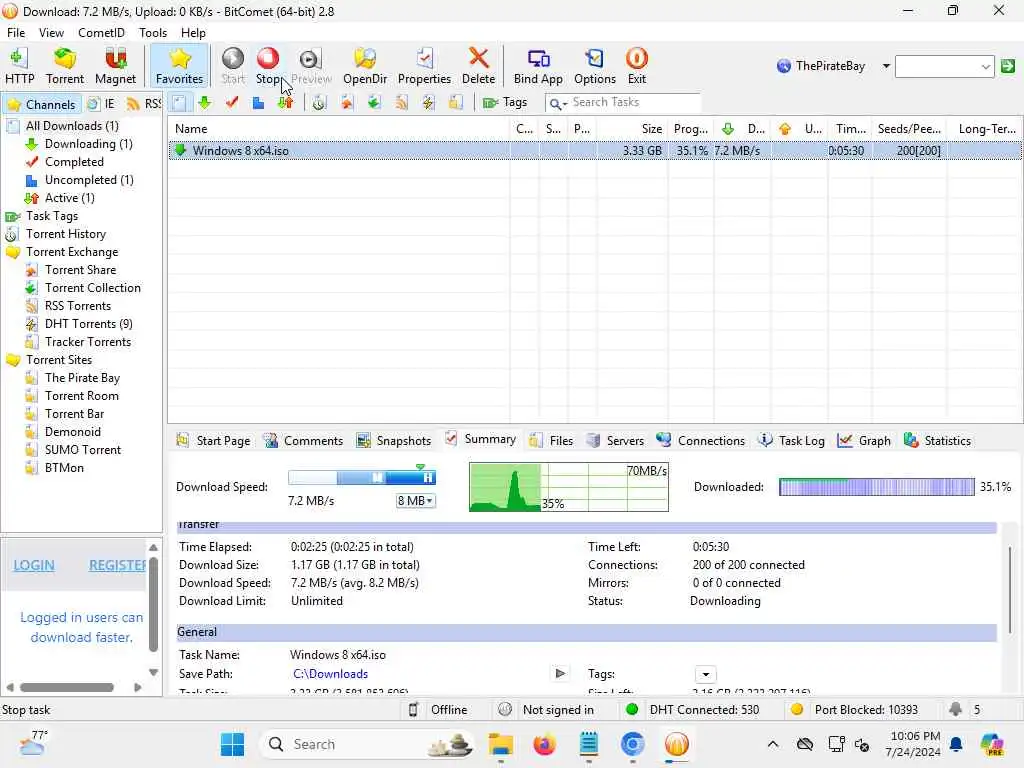Click the Save Path play arrow button
The image size is (1024, 768).
tap(560, 673)
